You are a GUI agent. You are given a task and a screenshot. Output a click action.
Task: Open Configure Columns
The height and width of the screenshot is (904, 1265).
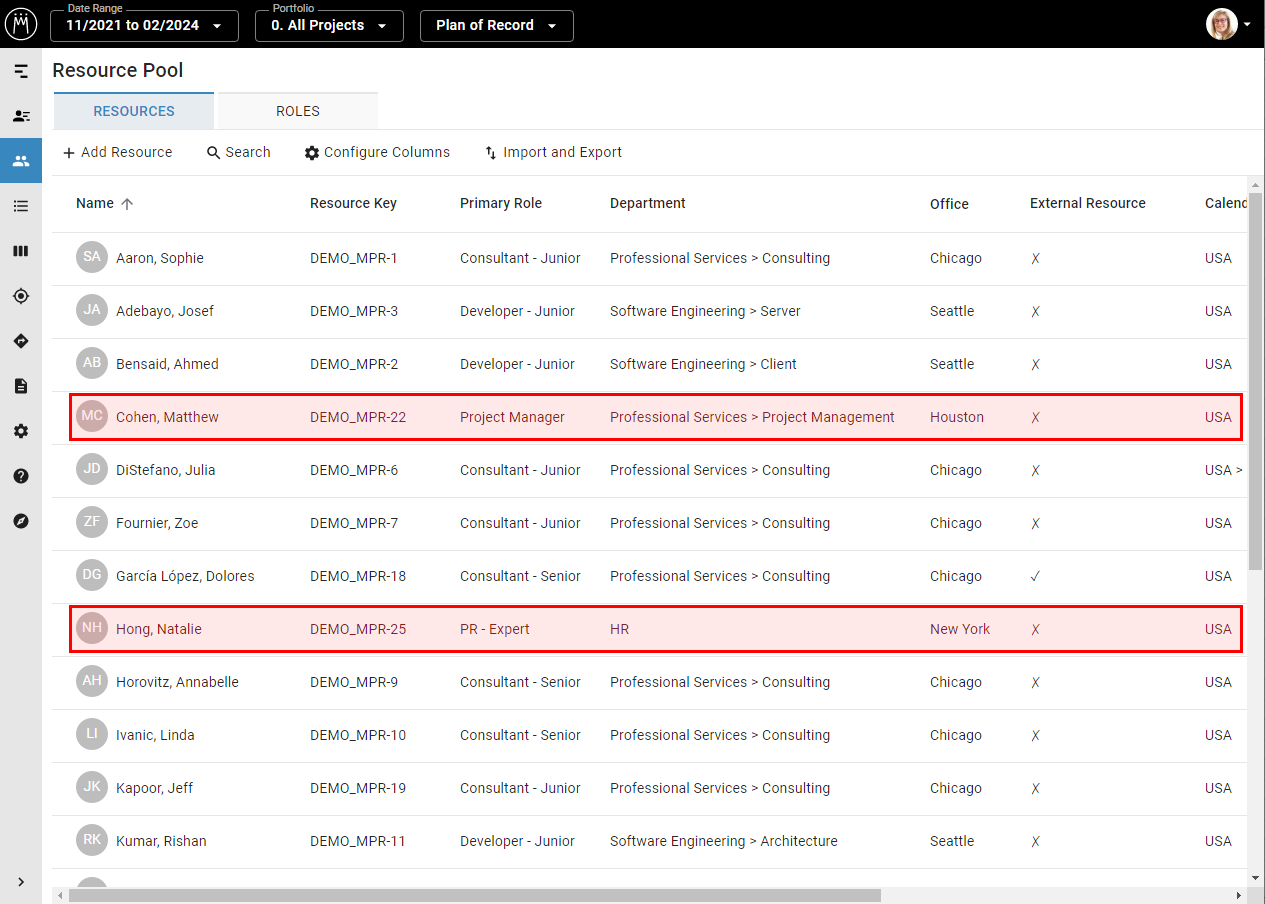tap(377, 152)
